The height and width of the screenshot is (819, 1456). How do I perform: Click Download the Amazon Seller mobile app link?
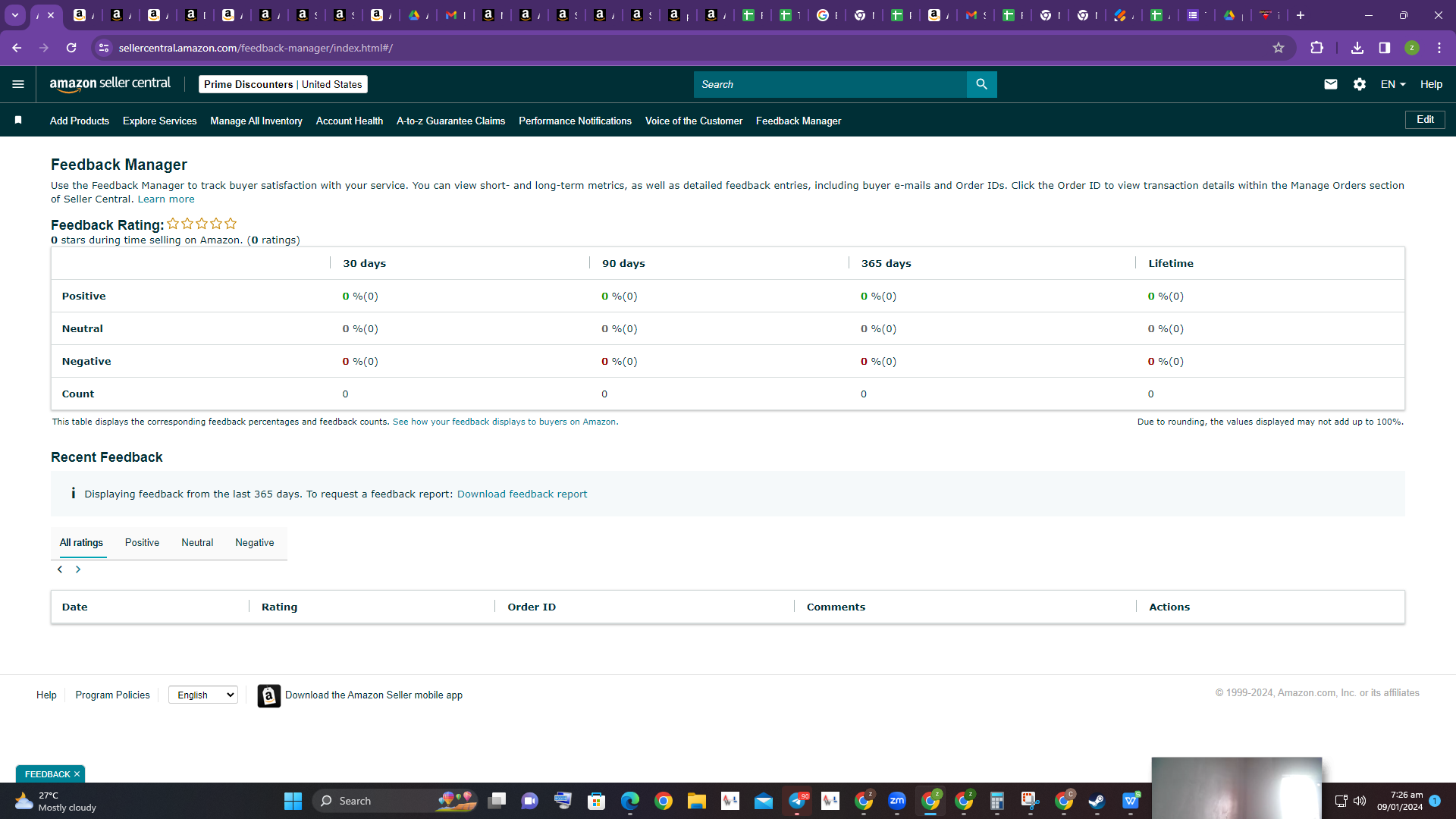click(374, 695)
